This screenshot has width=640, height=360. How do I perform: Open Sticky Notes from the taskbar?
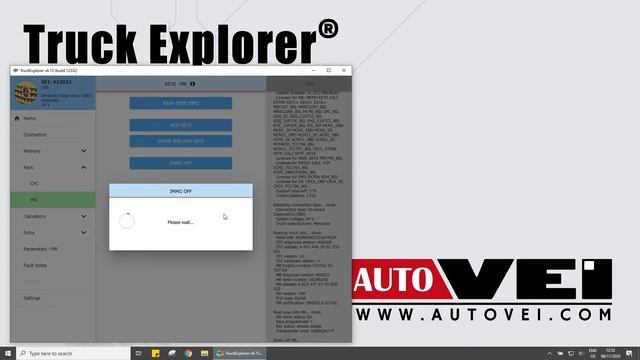point(156,353)
